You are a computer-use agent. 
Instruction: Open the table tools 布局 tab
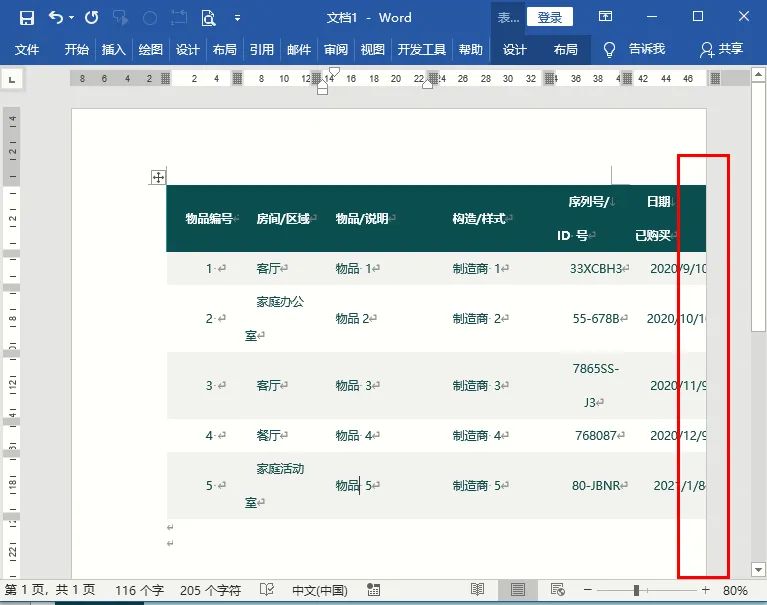tap(565, 49)
